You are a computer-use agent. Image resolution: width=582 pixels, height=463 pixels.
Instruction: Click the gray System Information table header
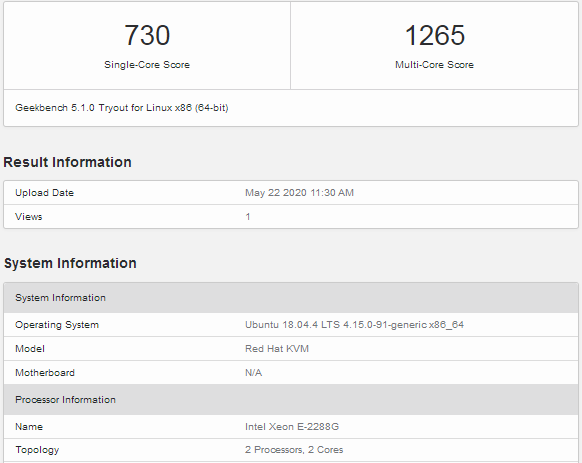click(x=291, y=298)
